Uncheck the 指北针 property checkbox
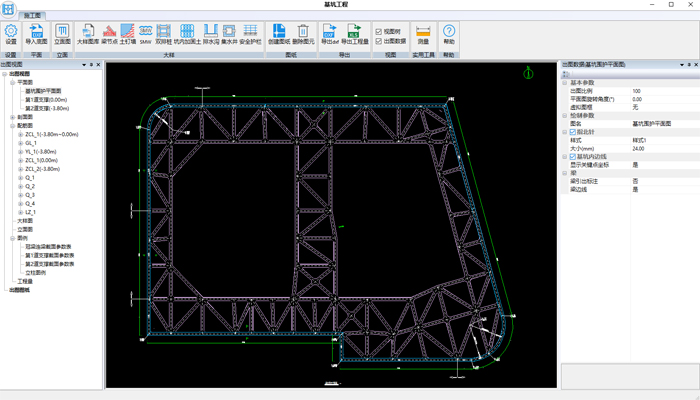700x400 pixels. click(x=571, y=131)
